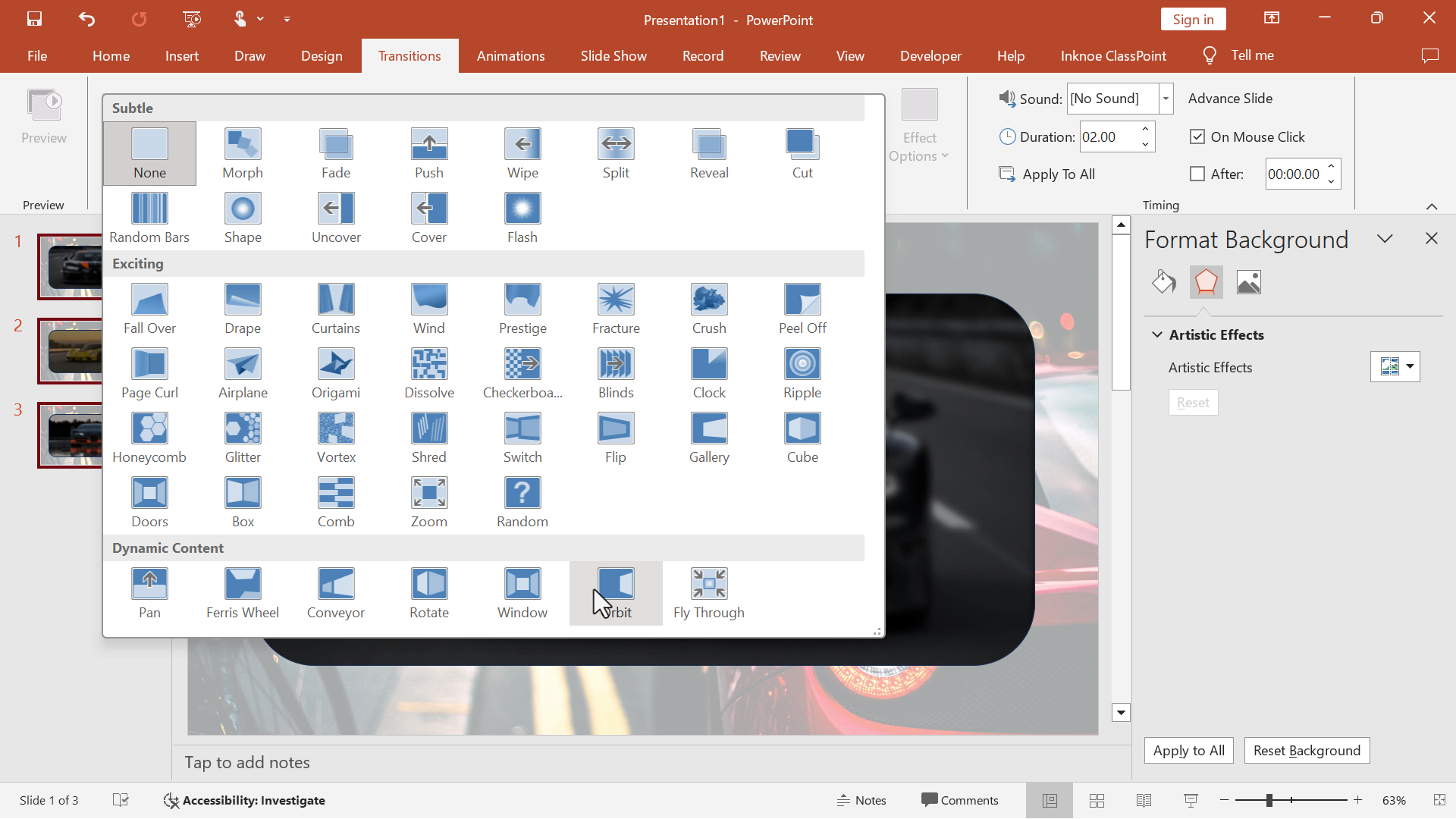
Task: Expand Artistic Effects picker dropdown
Action: click(x=1411, y=366)
